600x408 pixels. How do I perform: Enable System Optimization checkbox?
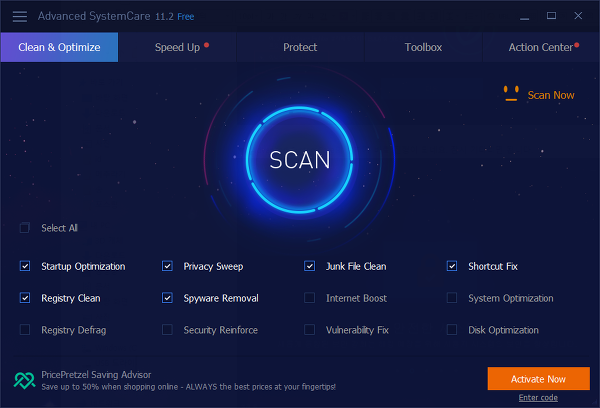click(x=452, y=298)
